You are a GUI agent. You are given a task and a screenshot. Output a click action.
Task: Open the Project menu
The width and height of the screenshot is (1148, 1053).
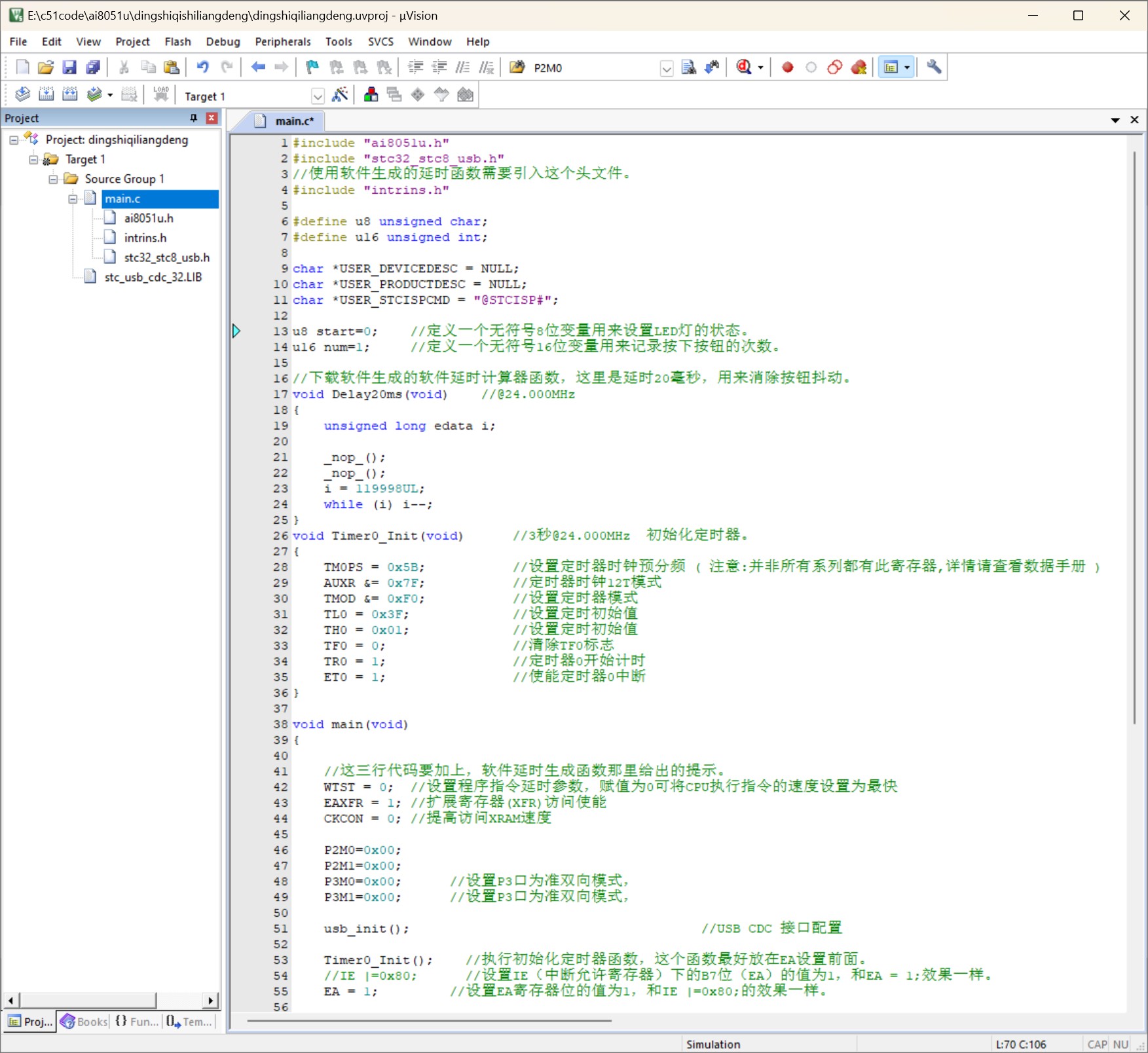(132, 41)
